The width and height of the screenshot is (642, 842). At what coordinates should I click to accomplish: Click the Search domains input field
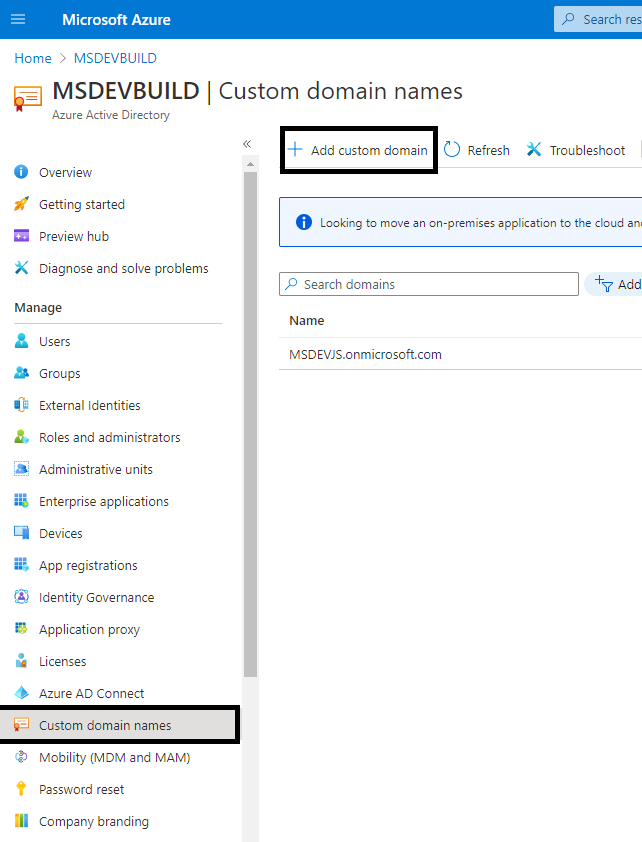429,284
